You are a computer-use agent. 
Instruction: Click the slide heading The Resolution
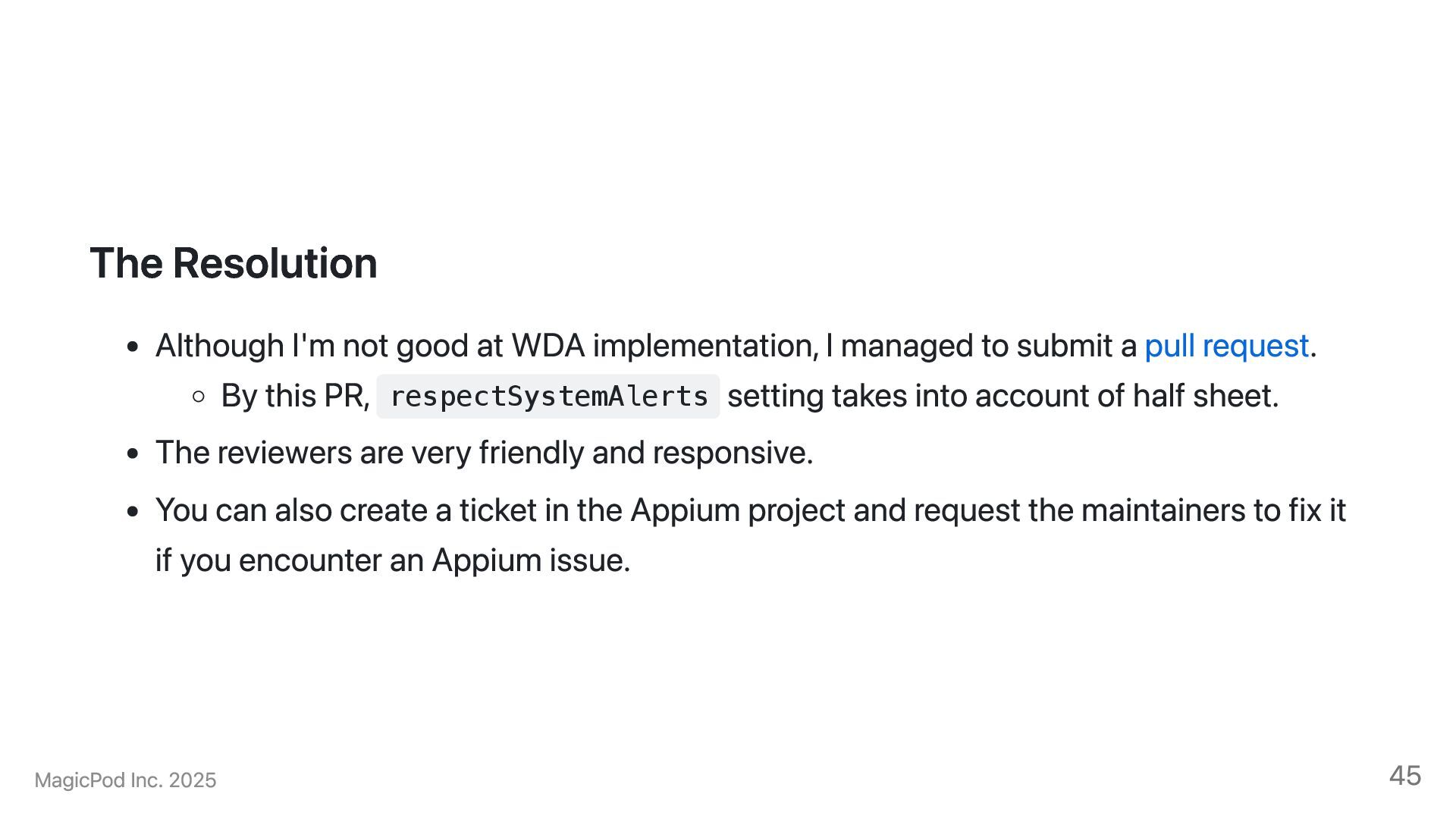coord(234,263)
